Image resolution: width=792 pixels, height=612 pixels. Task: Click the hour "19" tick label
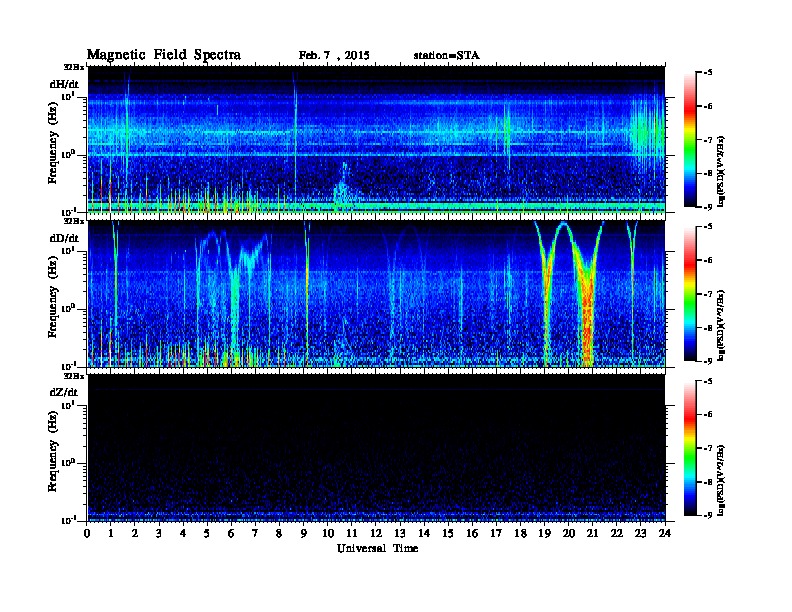[x=544, y=533]
